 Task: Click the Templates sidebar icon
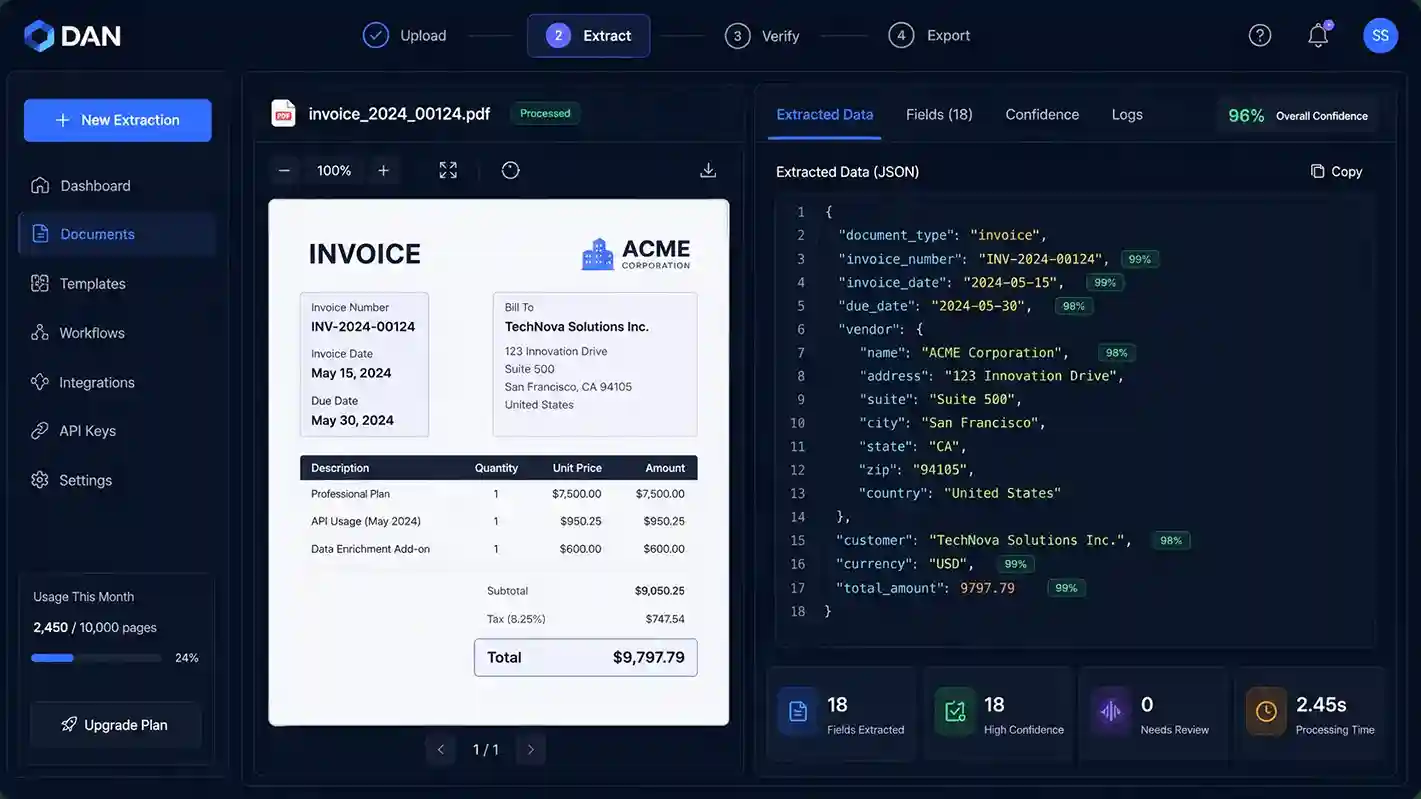click(x=40, y=283)
